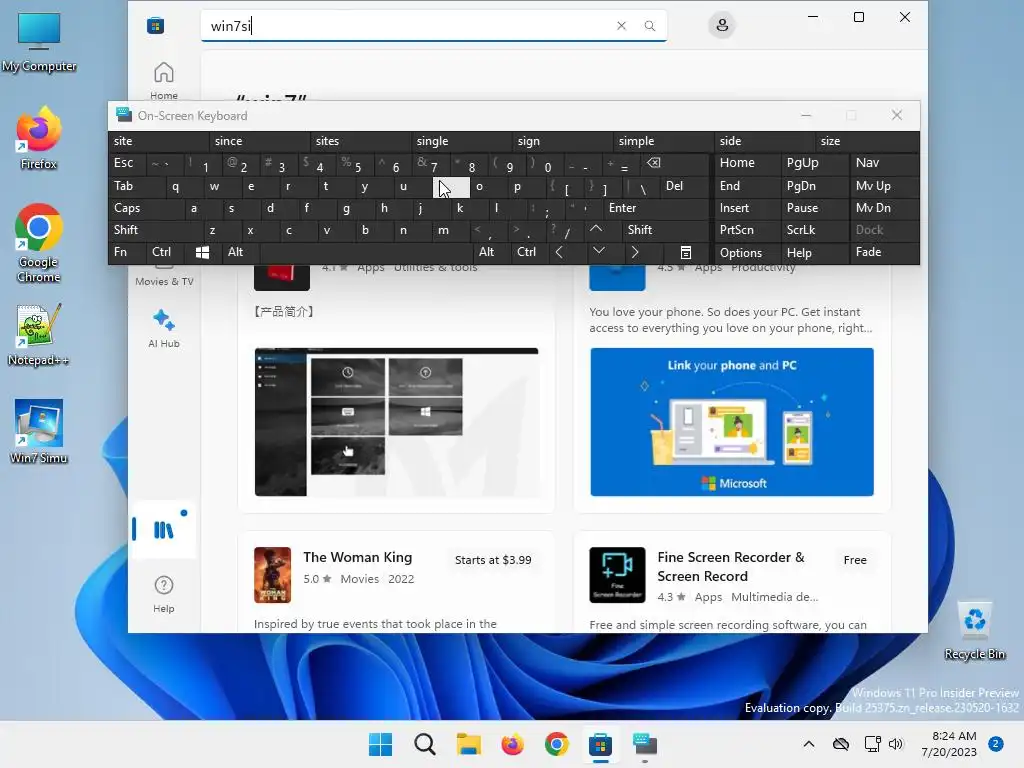The width and height of the screenshot is (1024, 768).
Task: Tap the Backspace key on On-Screen Keyboard
Action: point(674,163)
